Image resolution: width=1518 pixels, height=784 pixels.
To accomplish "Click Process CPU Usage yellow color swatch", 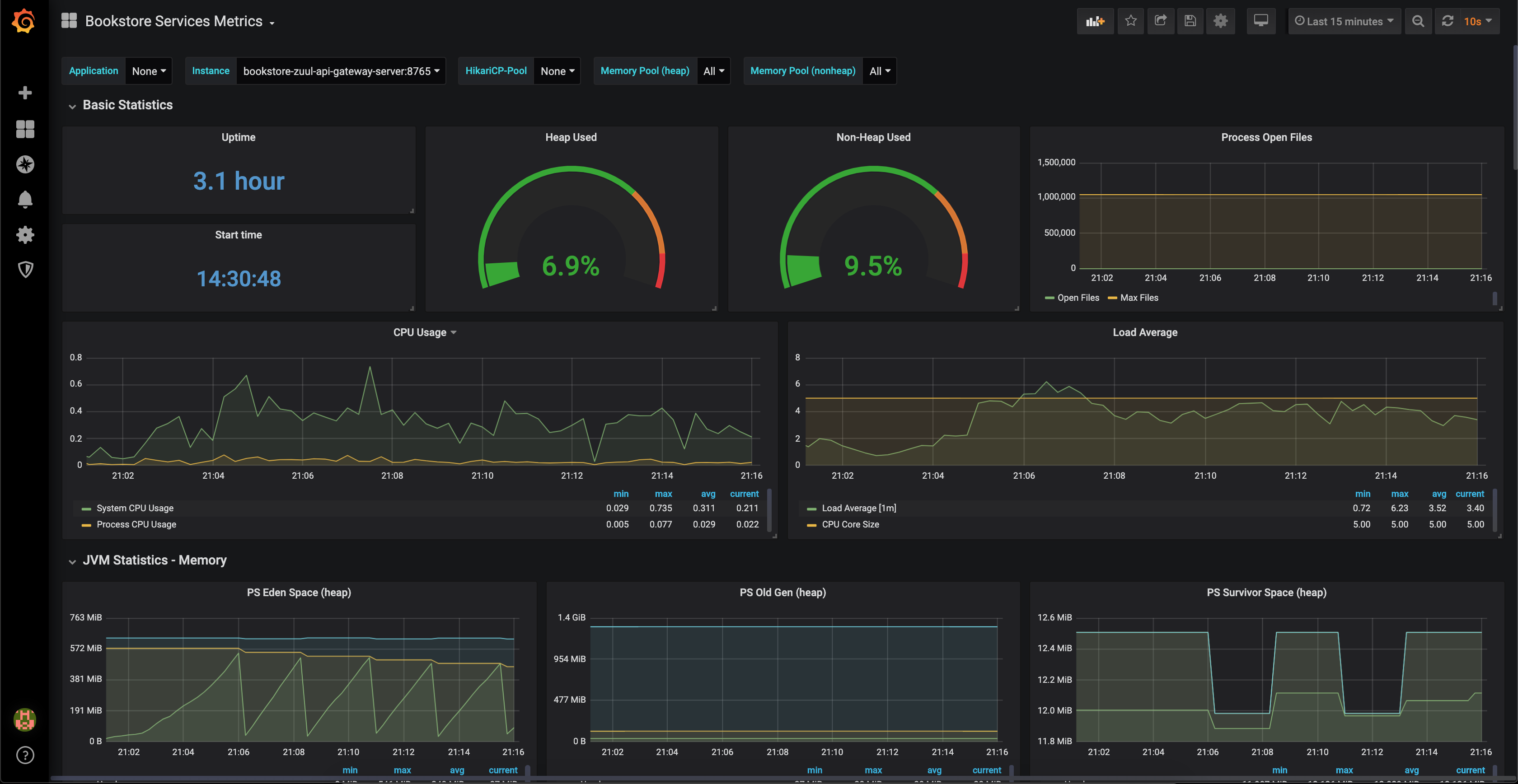I will pyautogui.click(x=86, y=525).
